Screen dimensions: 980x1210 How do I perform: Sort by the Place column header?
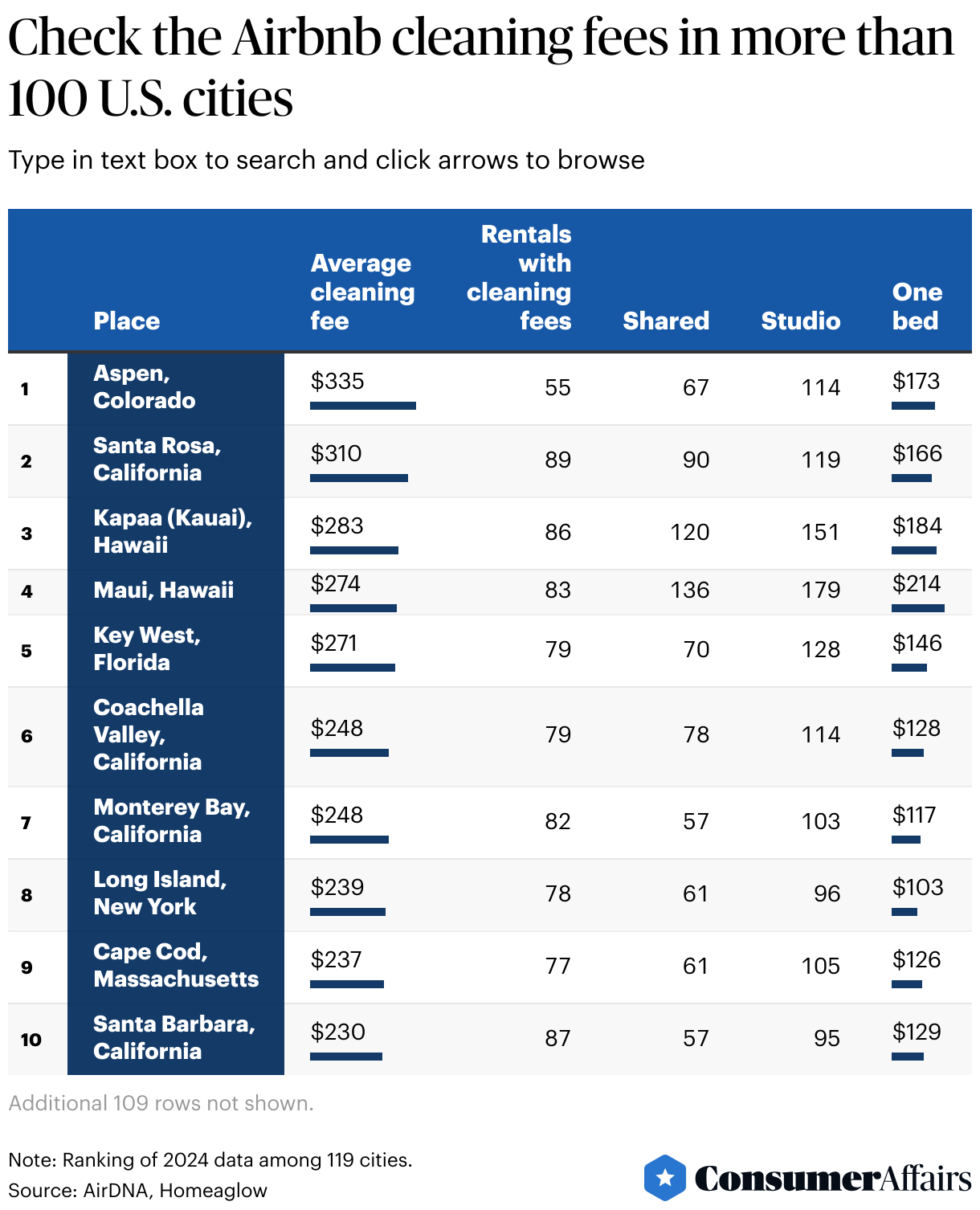pos(127,321)
